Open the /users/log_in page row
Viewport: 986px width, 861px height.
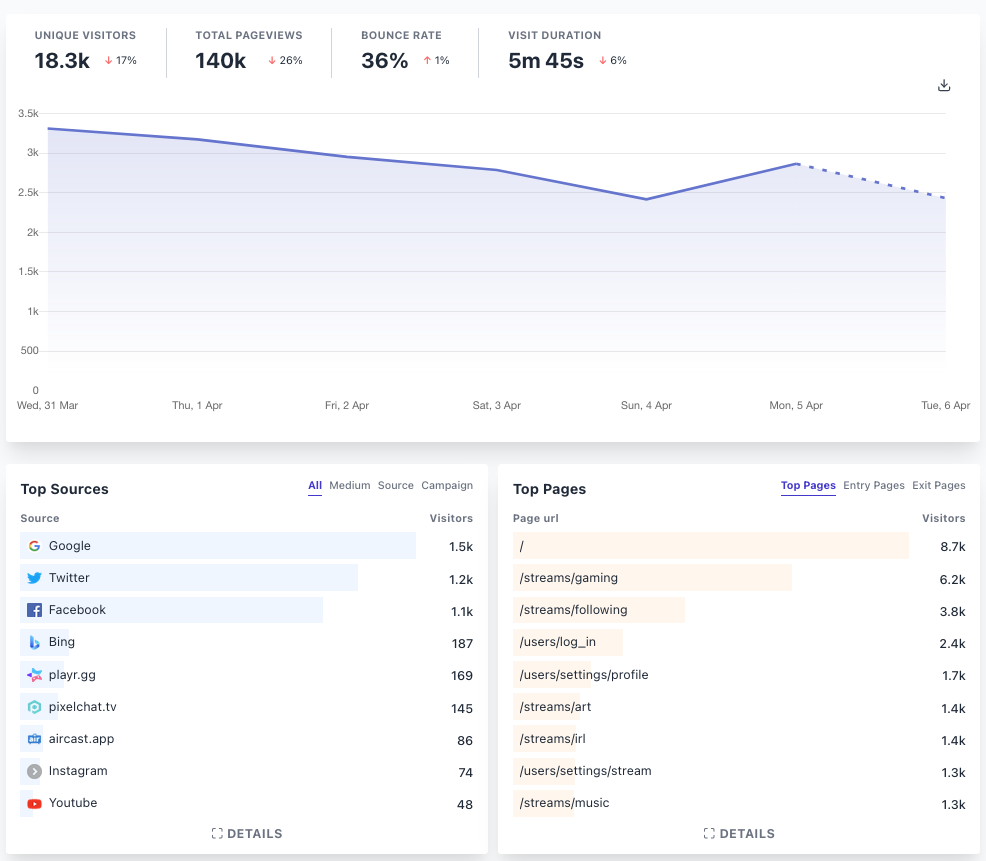point(739,642)
